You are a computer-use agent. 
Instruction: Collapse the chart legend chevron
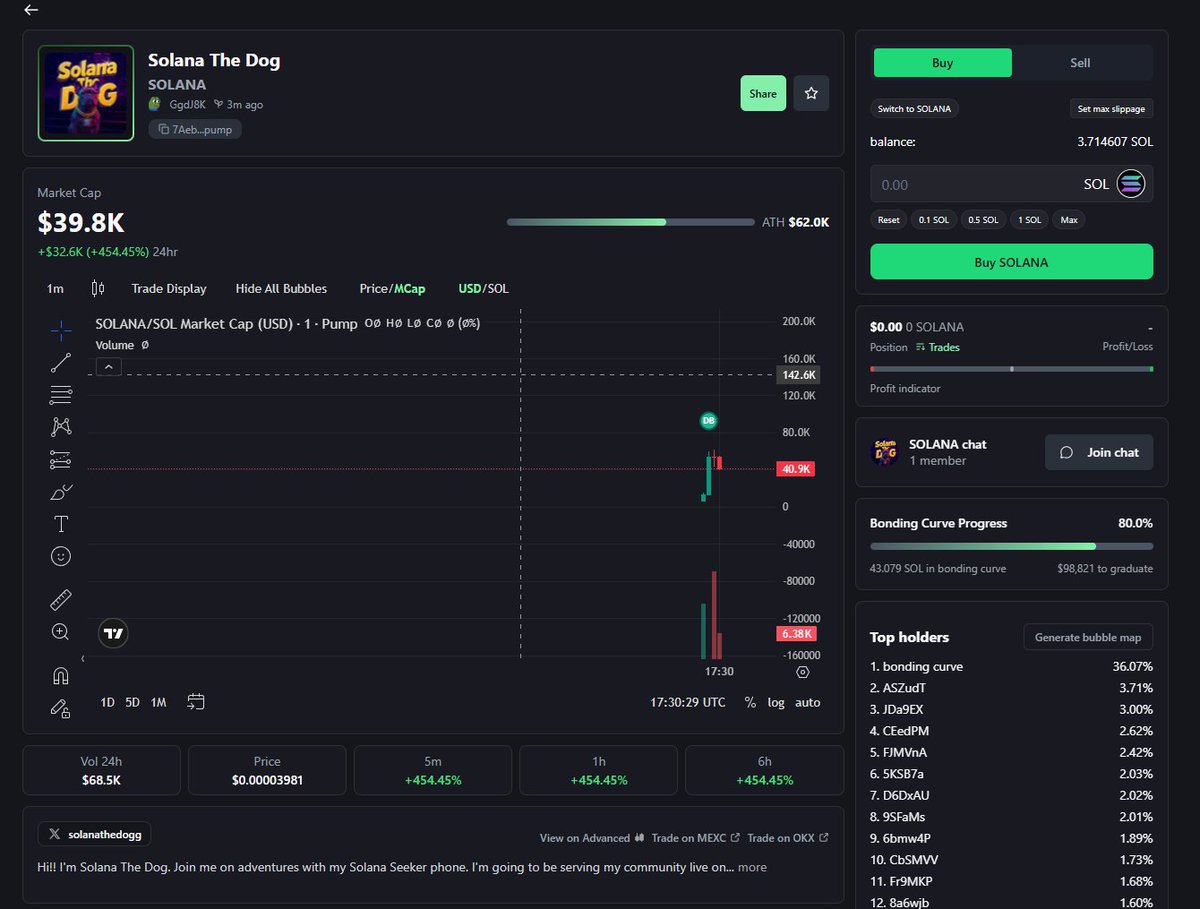[110, 367]
